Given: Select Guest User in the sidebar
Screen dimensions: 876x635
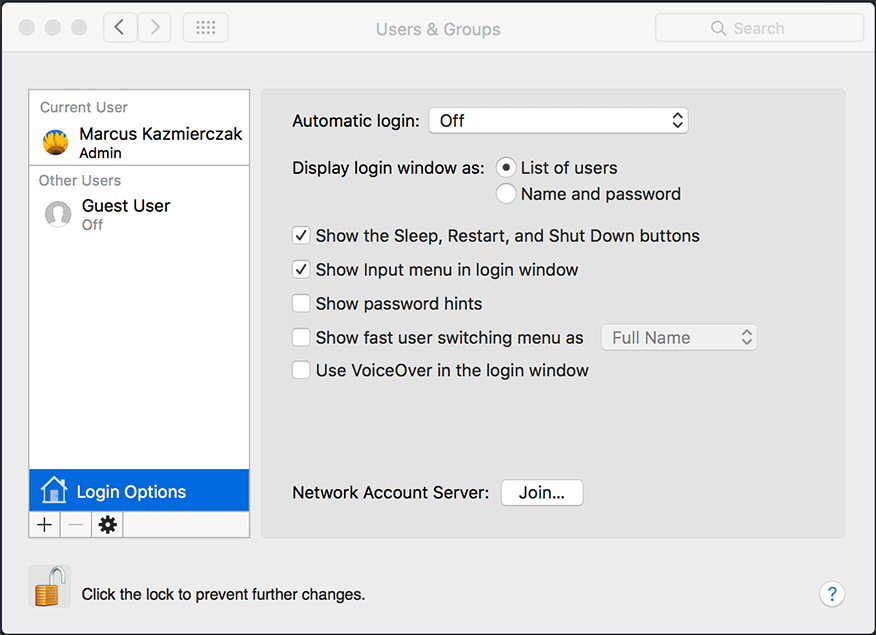Looking at the screenshot, I should click(x=139, y=214).
